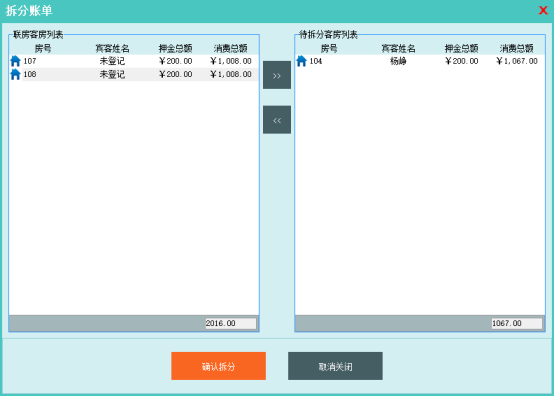This screenshot has width=554, height=396.
Task: Click the house icon for room 107
Action: point(15,61)
